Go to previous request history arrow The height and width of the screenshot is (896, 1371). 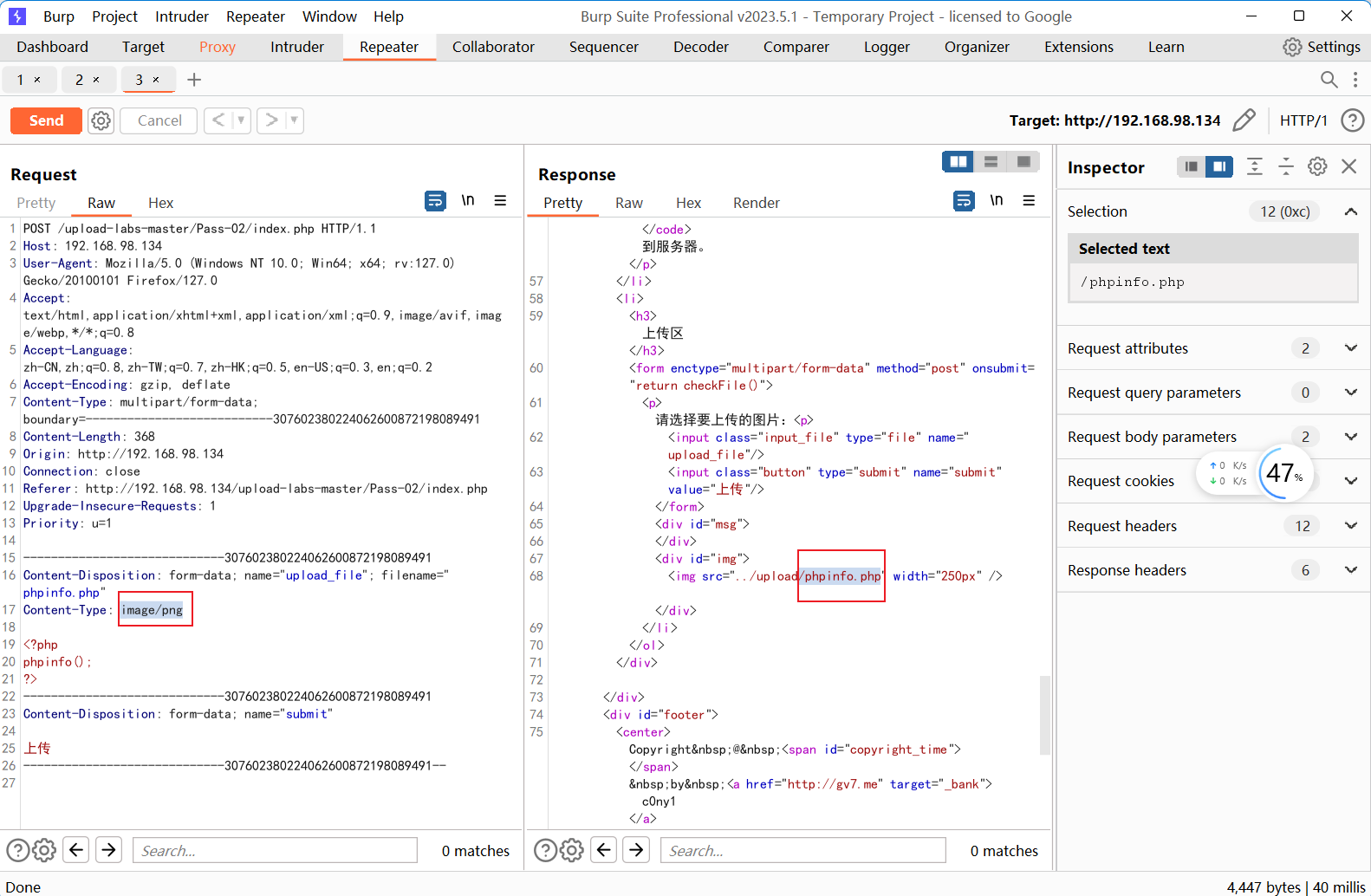(x=218, y=120)
